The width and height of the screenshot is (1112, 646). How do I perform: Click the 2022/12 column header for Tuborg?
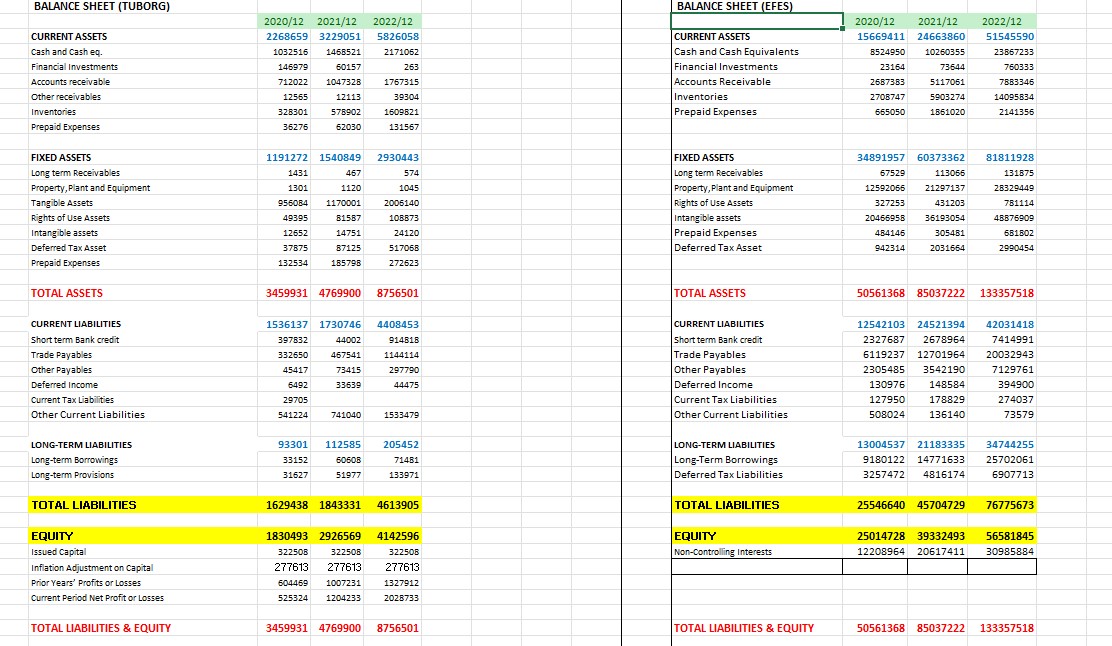[x=393, y=20]
